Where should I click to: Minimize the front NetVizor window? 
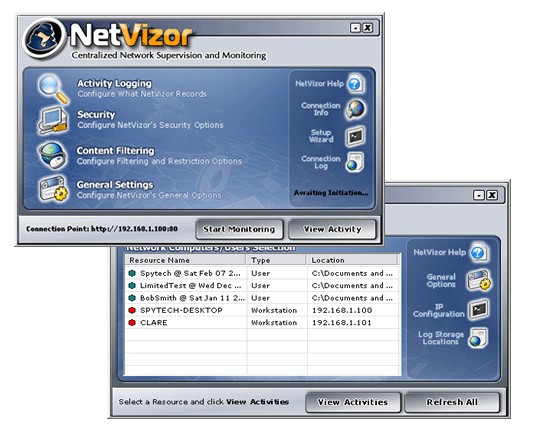click(355, 28)
